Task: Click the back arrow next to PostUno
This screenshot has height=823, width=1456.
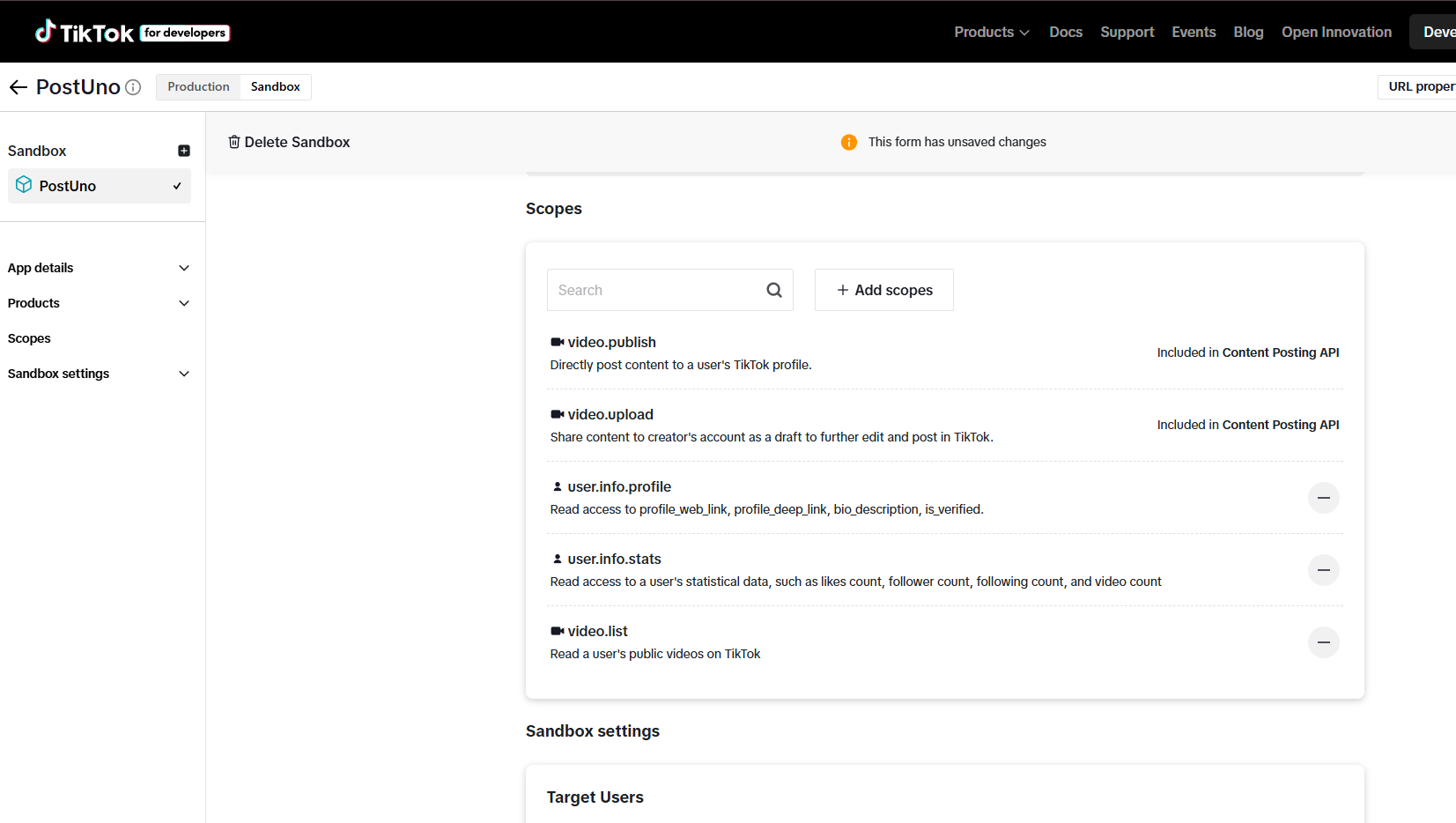Action: point(18,87)
